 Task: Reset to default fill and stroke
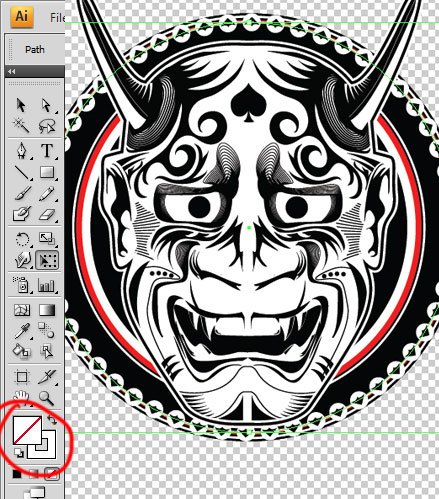tap(19, 453)
